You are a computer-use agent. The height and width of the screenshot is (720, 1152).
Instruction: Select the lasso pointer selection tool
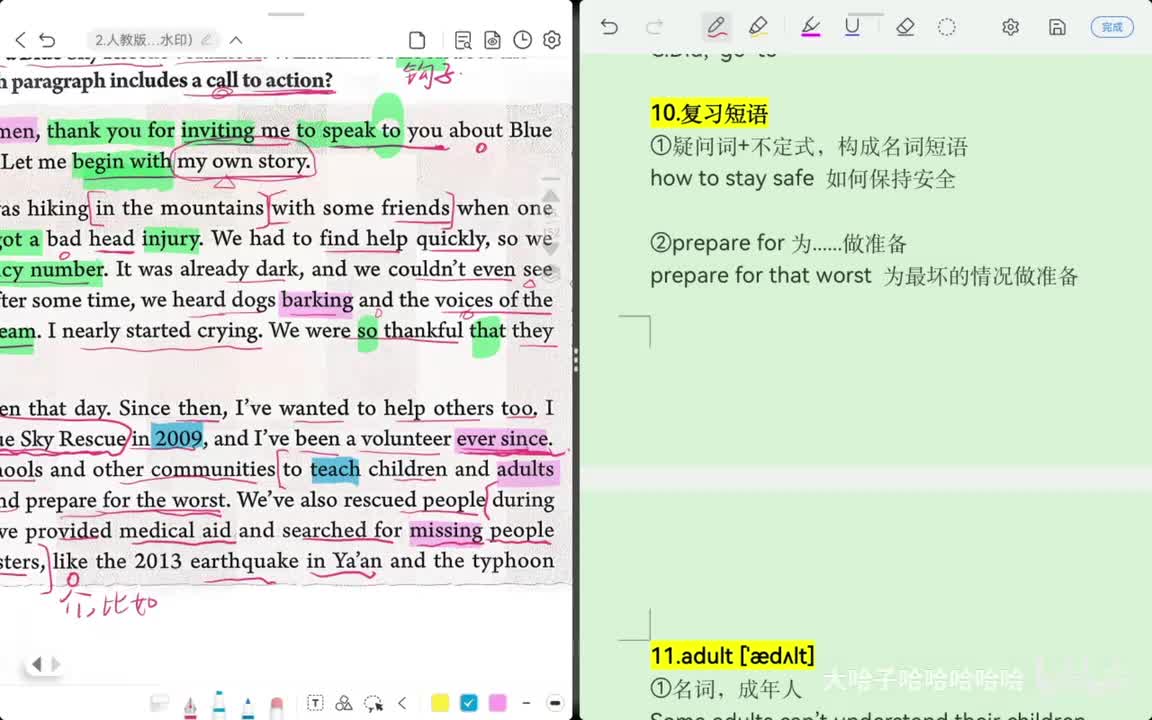(x=373, y=703)
